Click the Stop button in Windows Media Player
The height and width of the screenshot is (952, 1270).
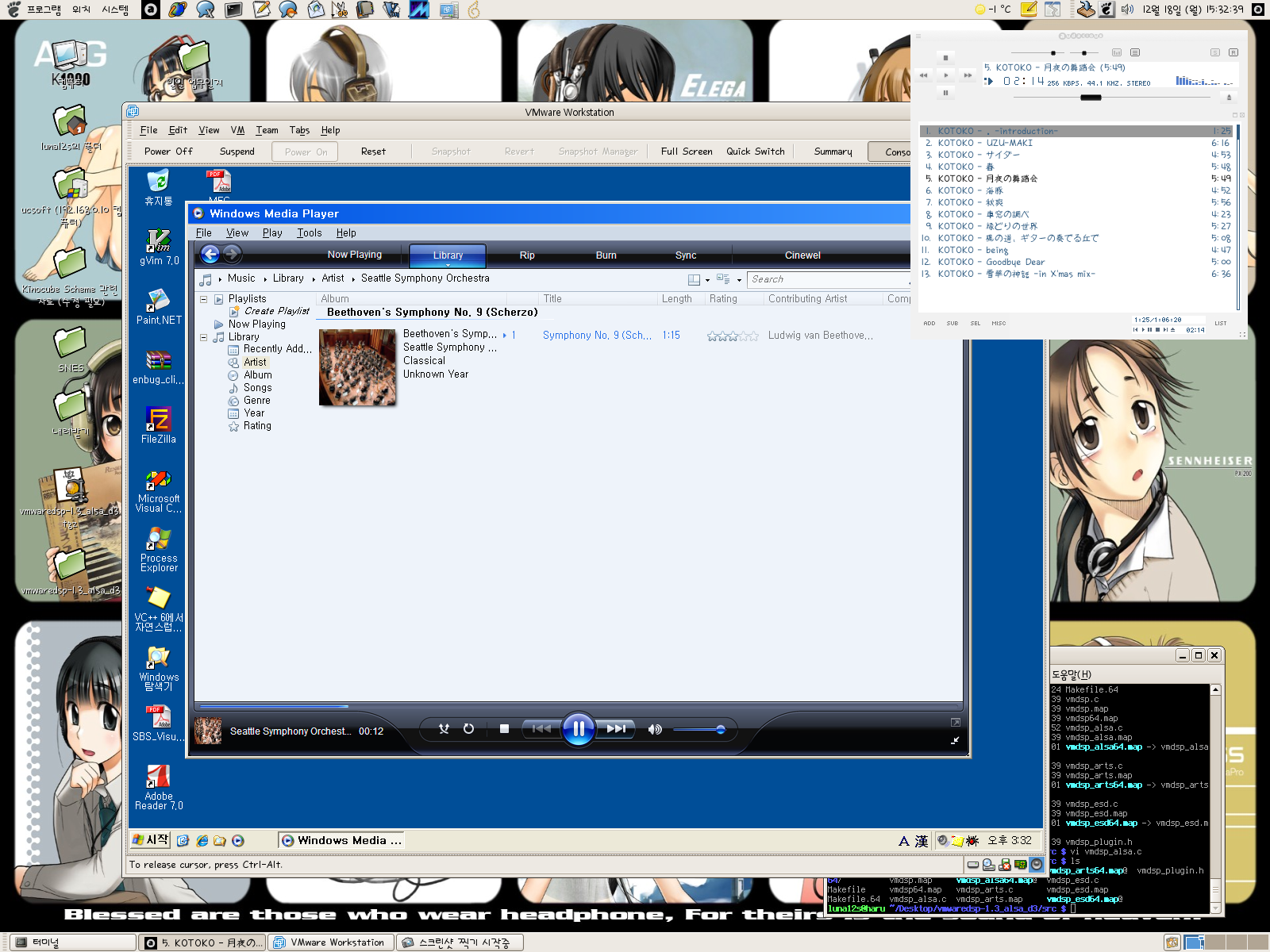(x=504, y=728)
